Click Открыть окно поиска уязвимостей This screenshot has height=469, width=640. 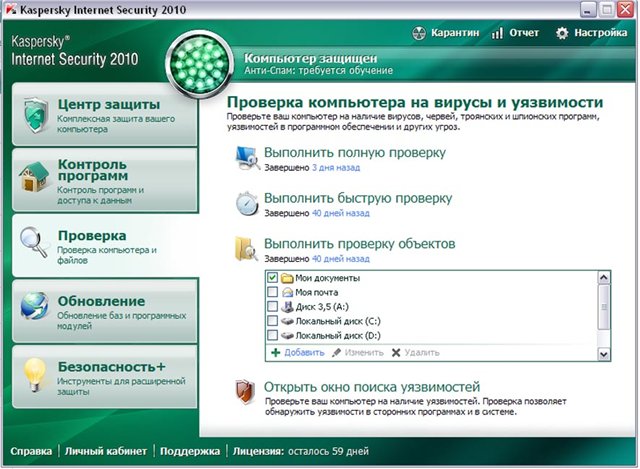point(372,387)
